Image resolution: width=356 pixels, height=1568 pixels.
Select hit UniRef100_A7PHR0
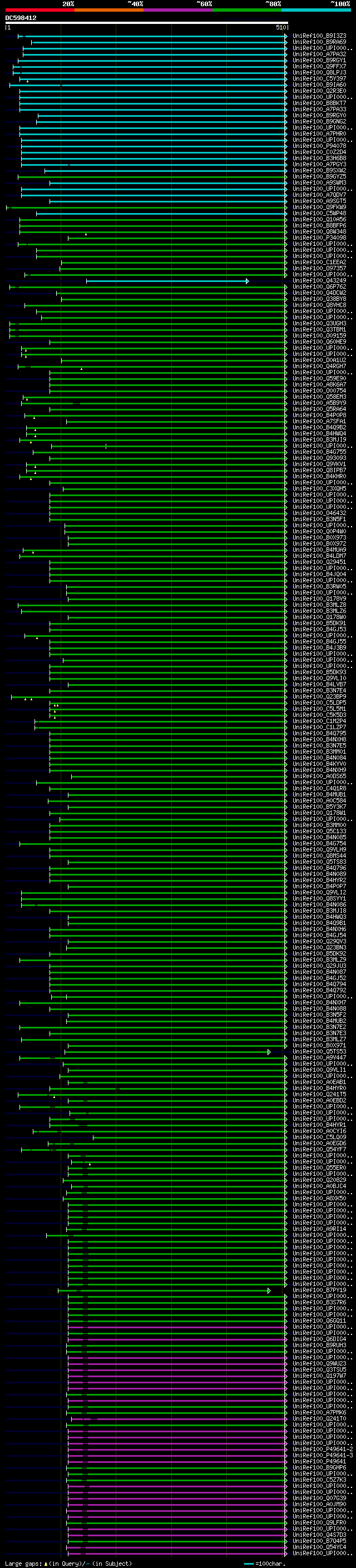[x=319, y=134]
